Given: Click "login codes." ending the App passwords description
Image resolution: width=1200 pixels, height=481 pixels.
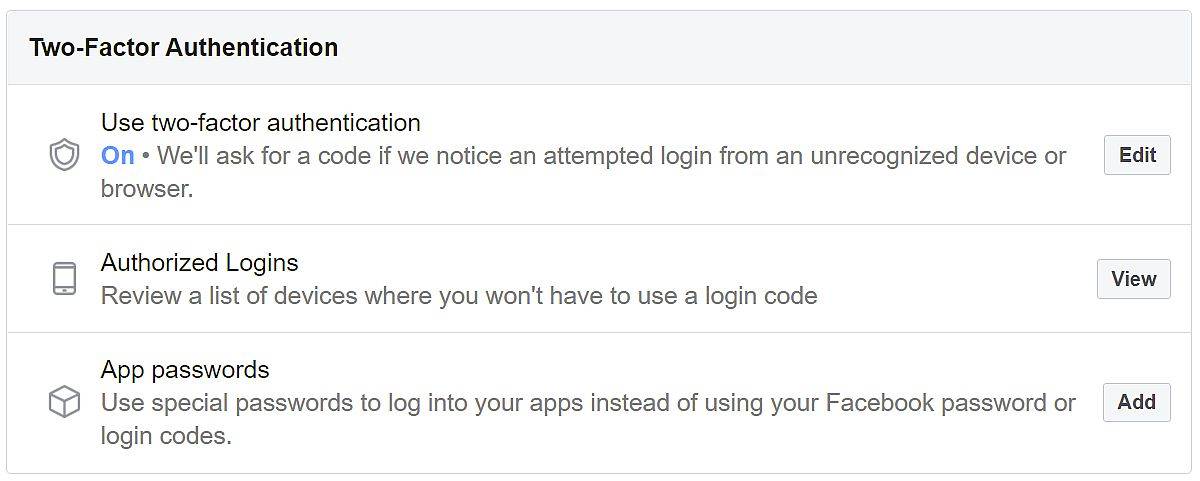Looking at the screenshot, I should tap(166, 436).
